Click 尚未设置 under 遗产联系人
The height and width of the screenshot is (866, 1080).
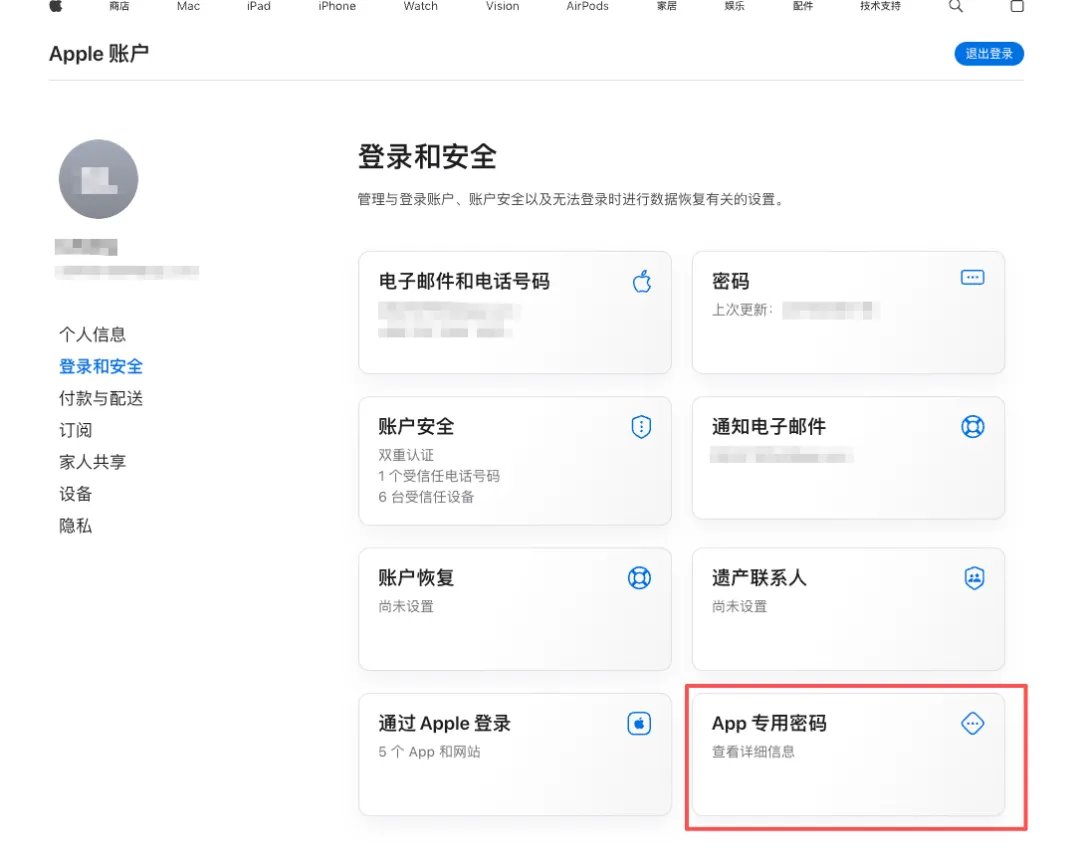[739, 607]
